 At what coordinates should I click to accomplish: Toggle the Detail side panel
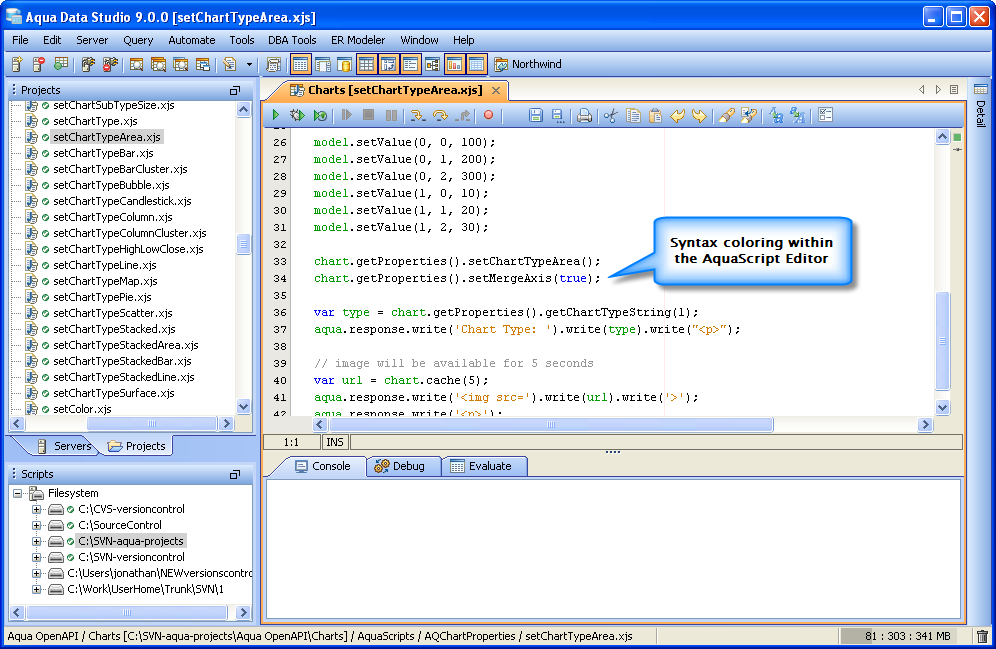click(x=980, y=112)
